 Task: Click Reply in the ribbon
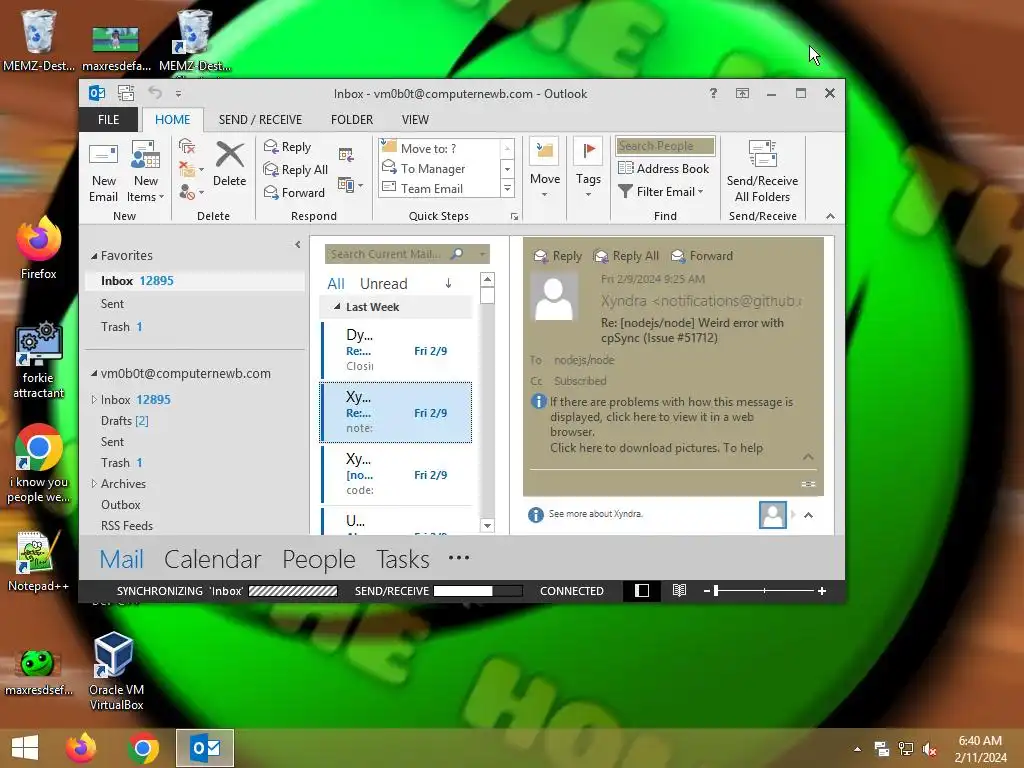(287, 147)
